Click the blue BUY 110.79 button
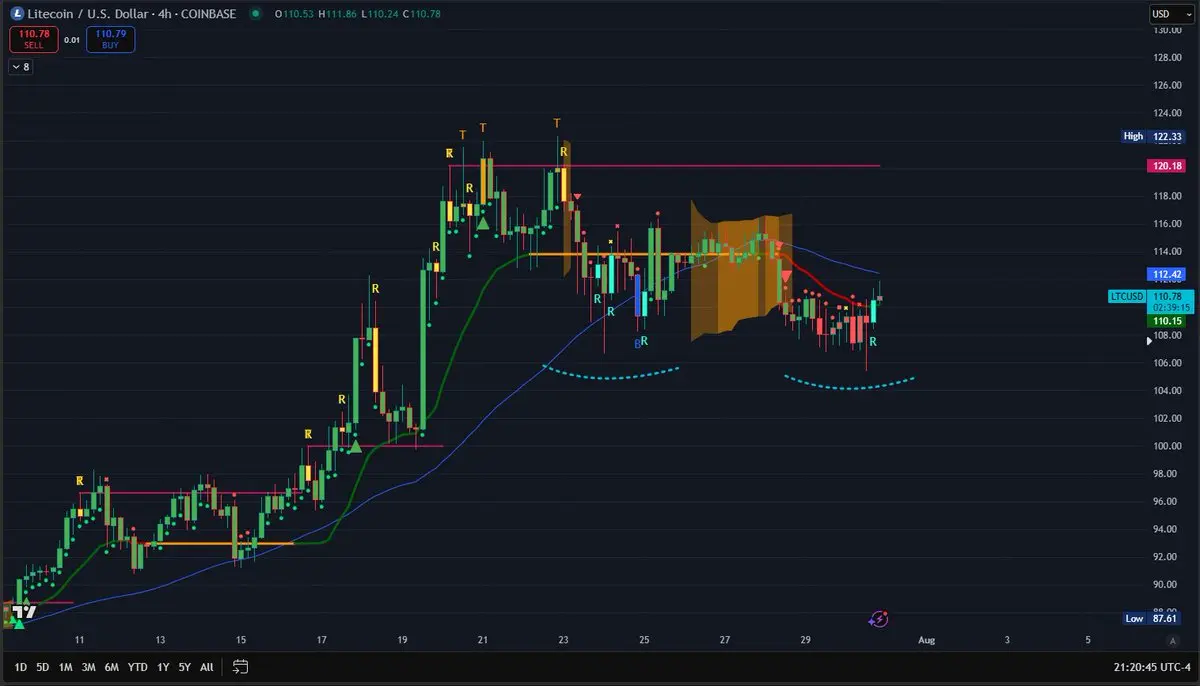 tap(110, 39)
